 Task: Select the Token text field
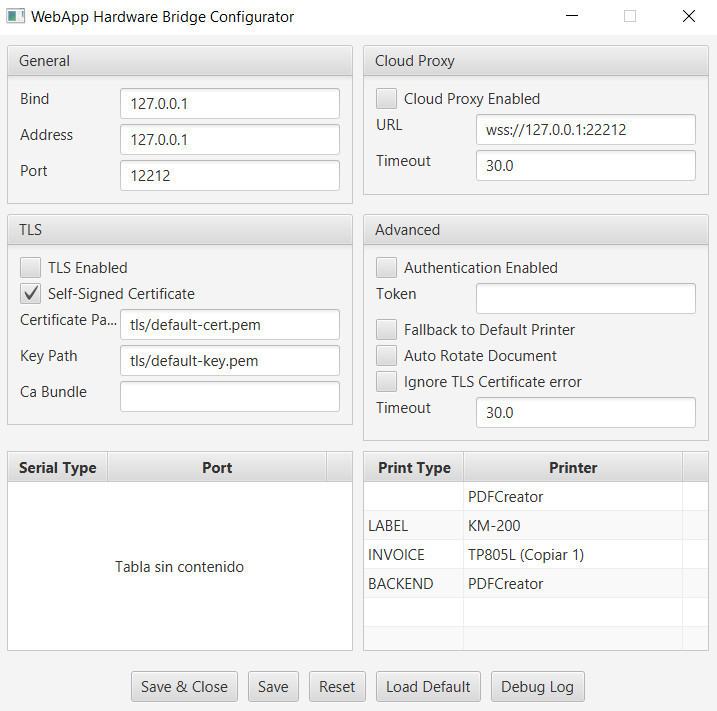[585, 299]
